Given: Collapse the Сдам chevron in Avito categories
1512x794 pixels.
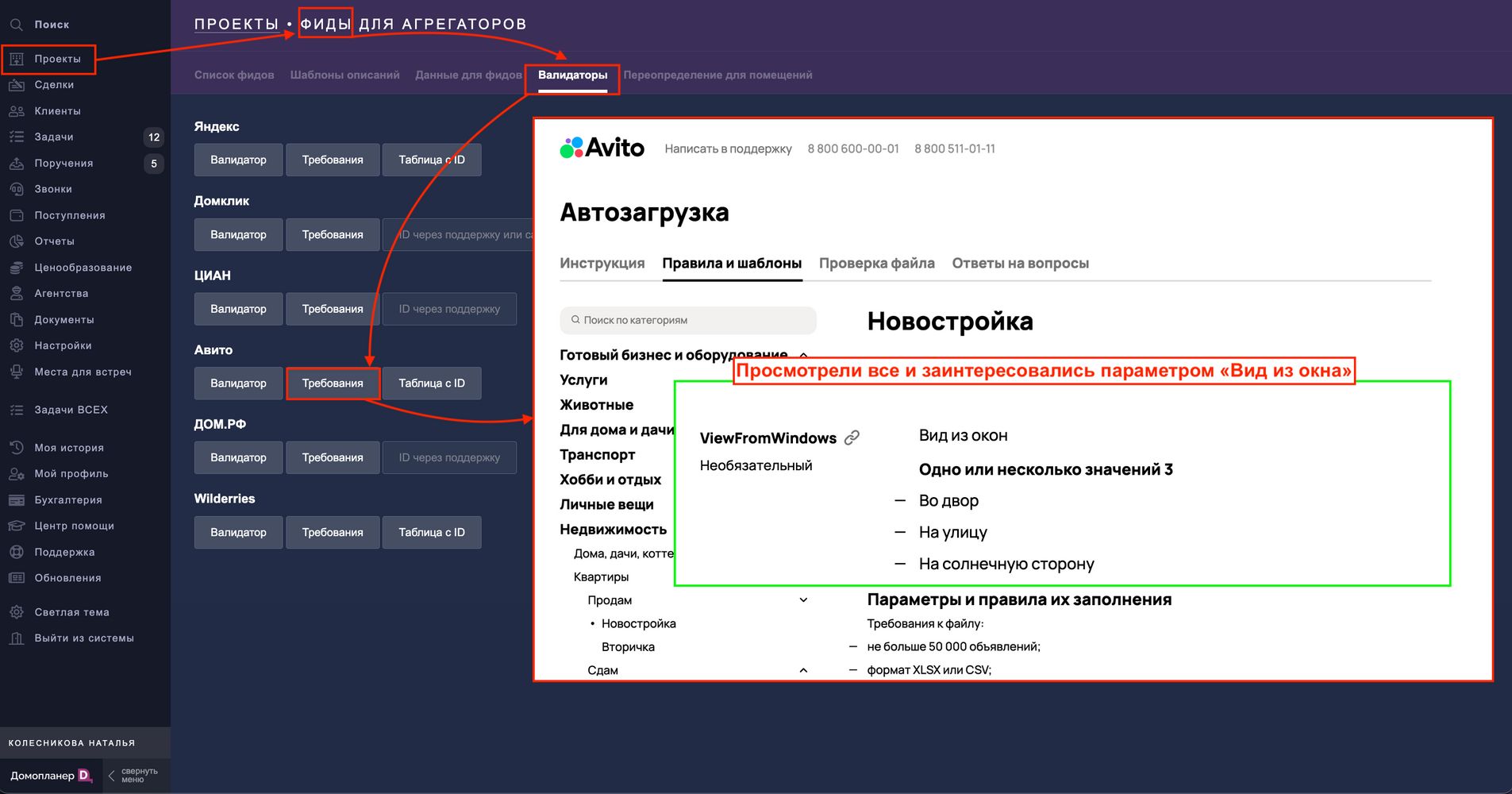Looking at the screenshot, I should [803, 670].
